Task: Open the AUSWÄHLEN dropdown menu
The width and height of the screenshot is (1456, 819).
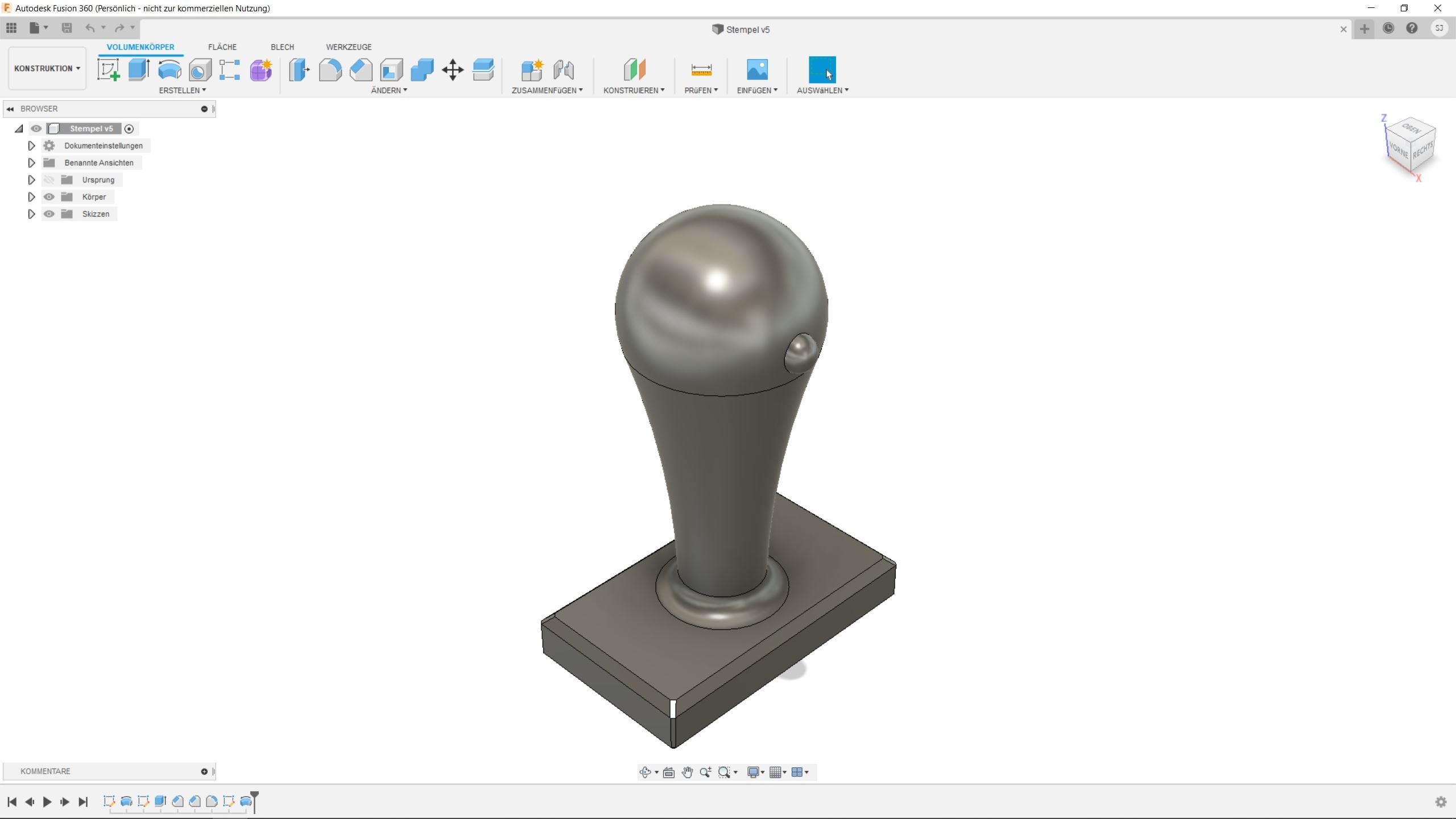Action: pos(822,90)
